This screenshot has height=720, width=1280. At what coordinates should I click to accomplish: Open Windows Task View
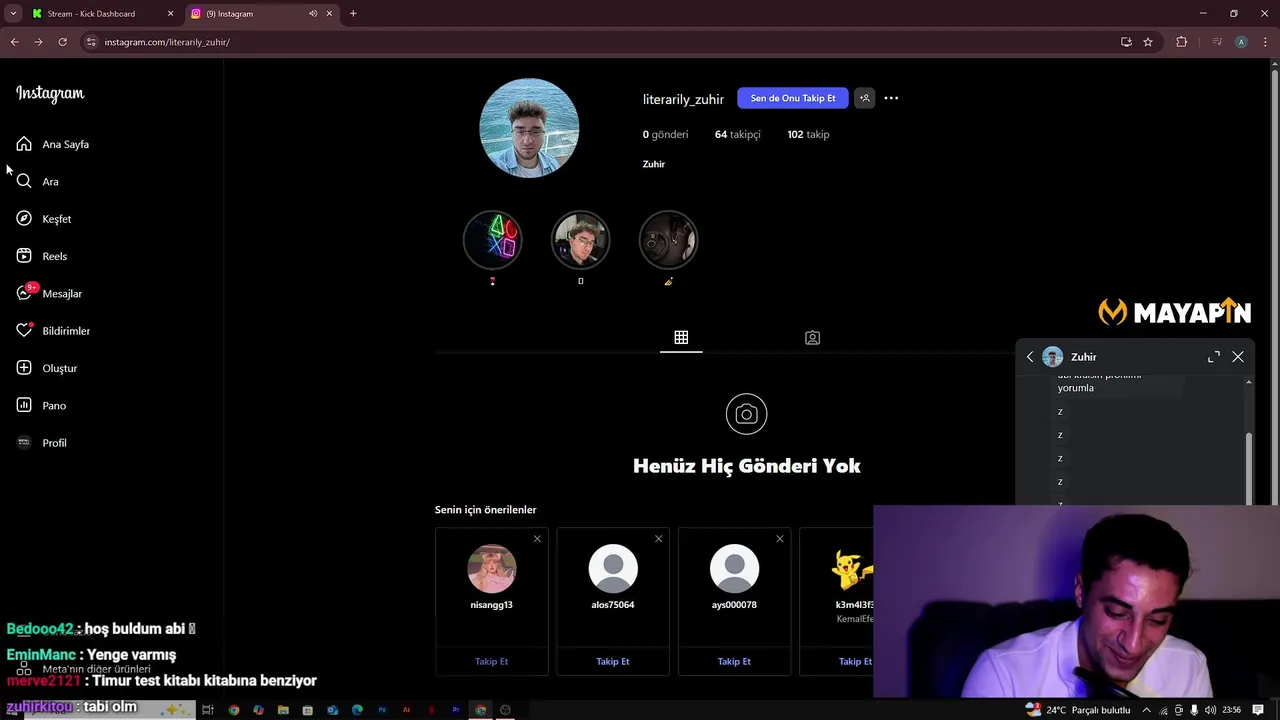[208, 710]
